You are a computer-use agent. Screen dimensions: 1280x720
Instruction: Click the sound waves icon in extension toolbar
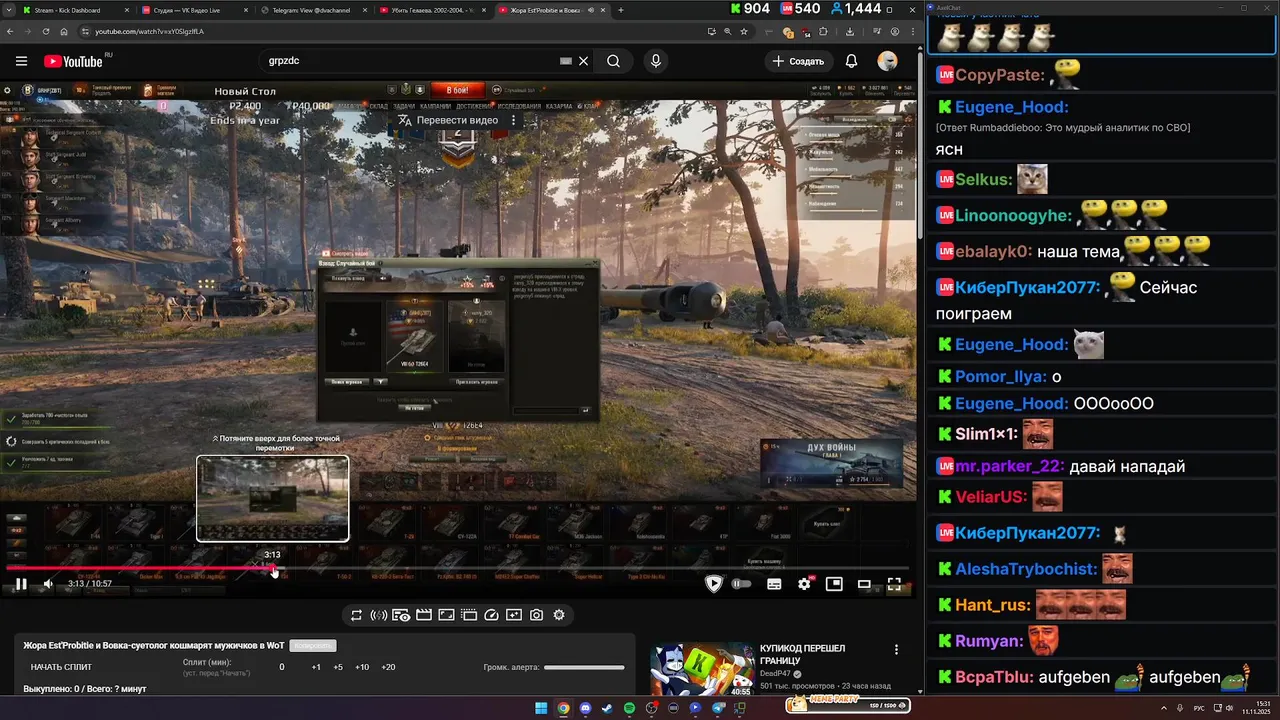(x=379, y=615)
